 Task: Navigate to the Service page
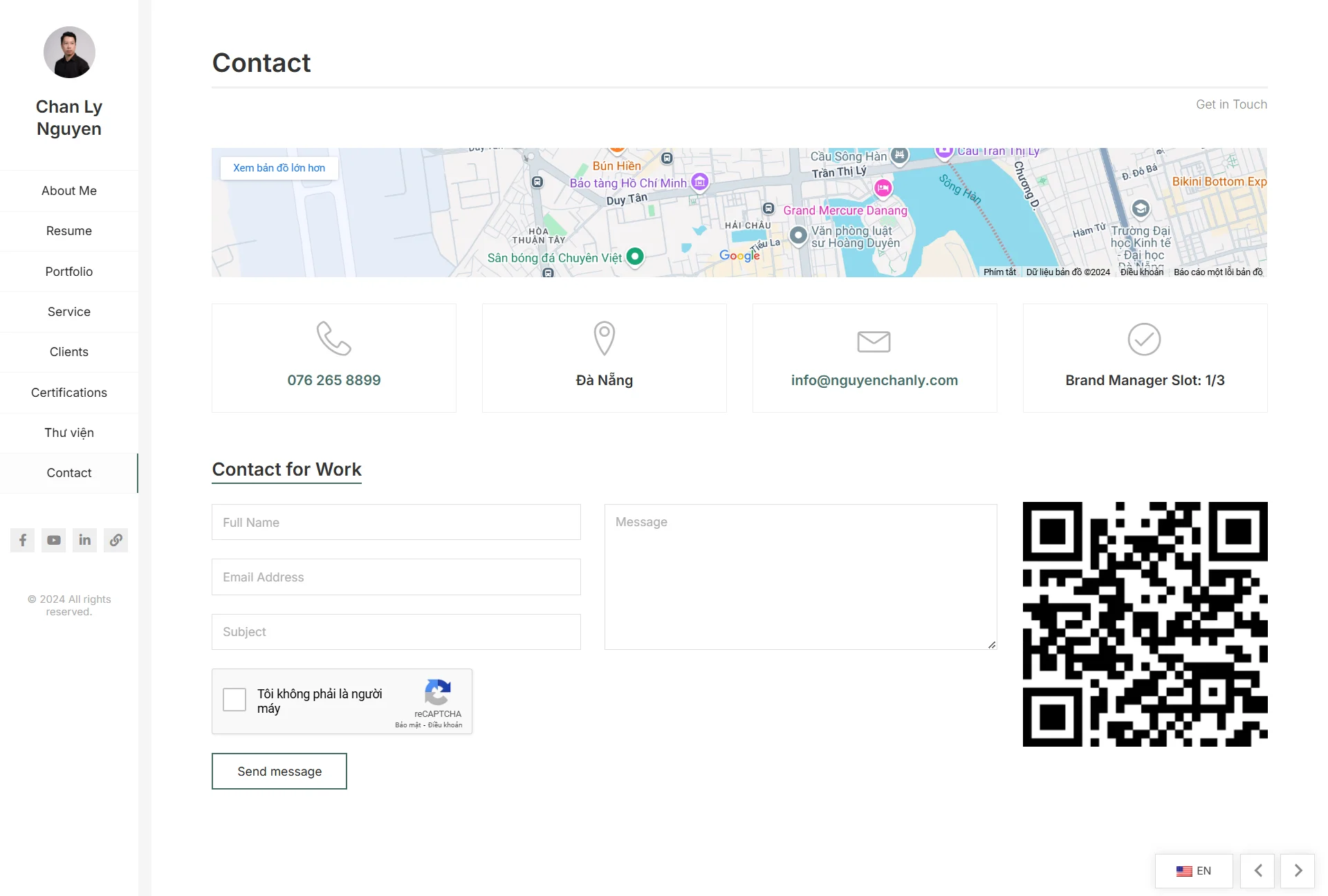coord(69,312)
